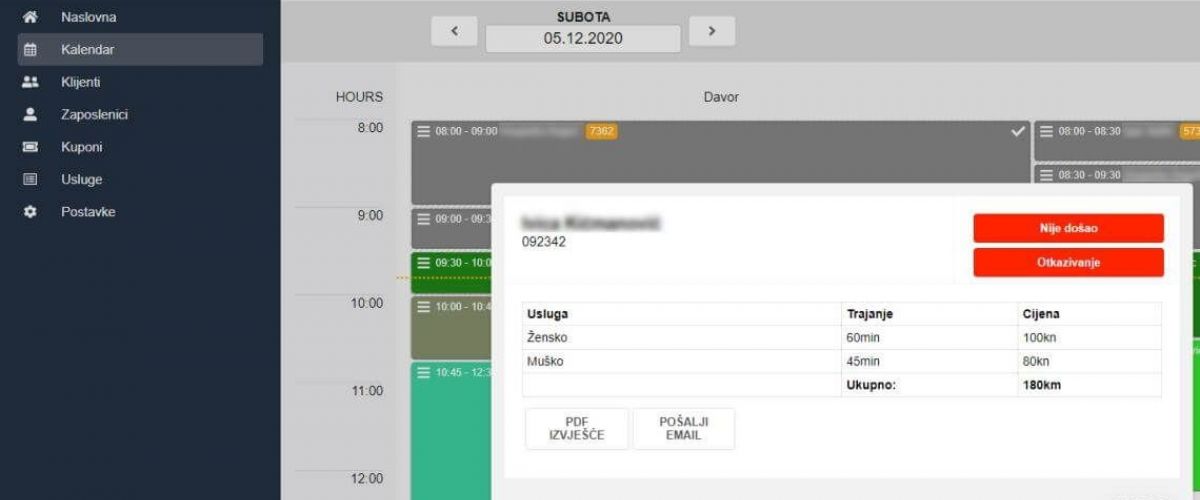Screen dimensions: 1200x500
Task: Click the Zaposlenici person icon
Action: tap(30, 115)
